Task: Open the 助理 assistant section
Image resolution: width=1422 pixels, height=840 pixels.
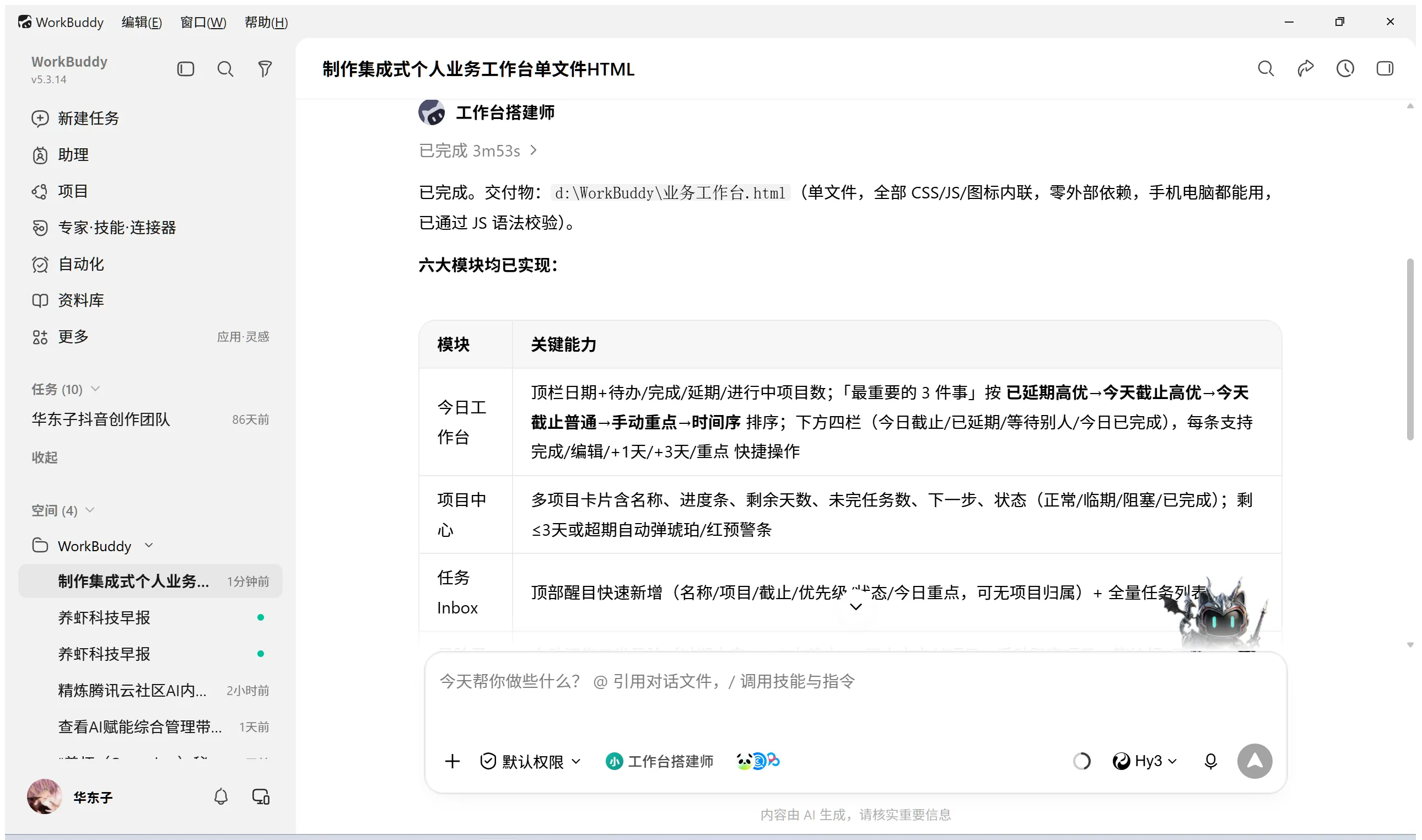Action: click(150, 154)
